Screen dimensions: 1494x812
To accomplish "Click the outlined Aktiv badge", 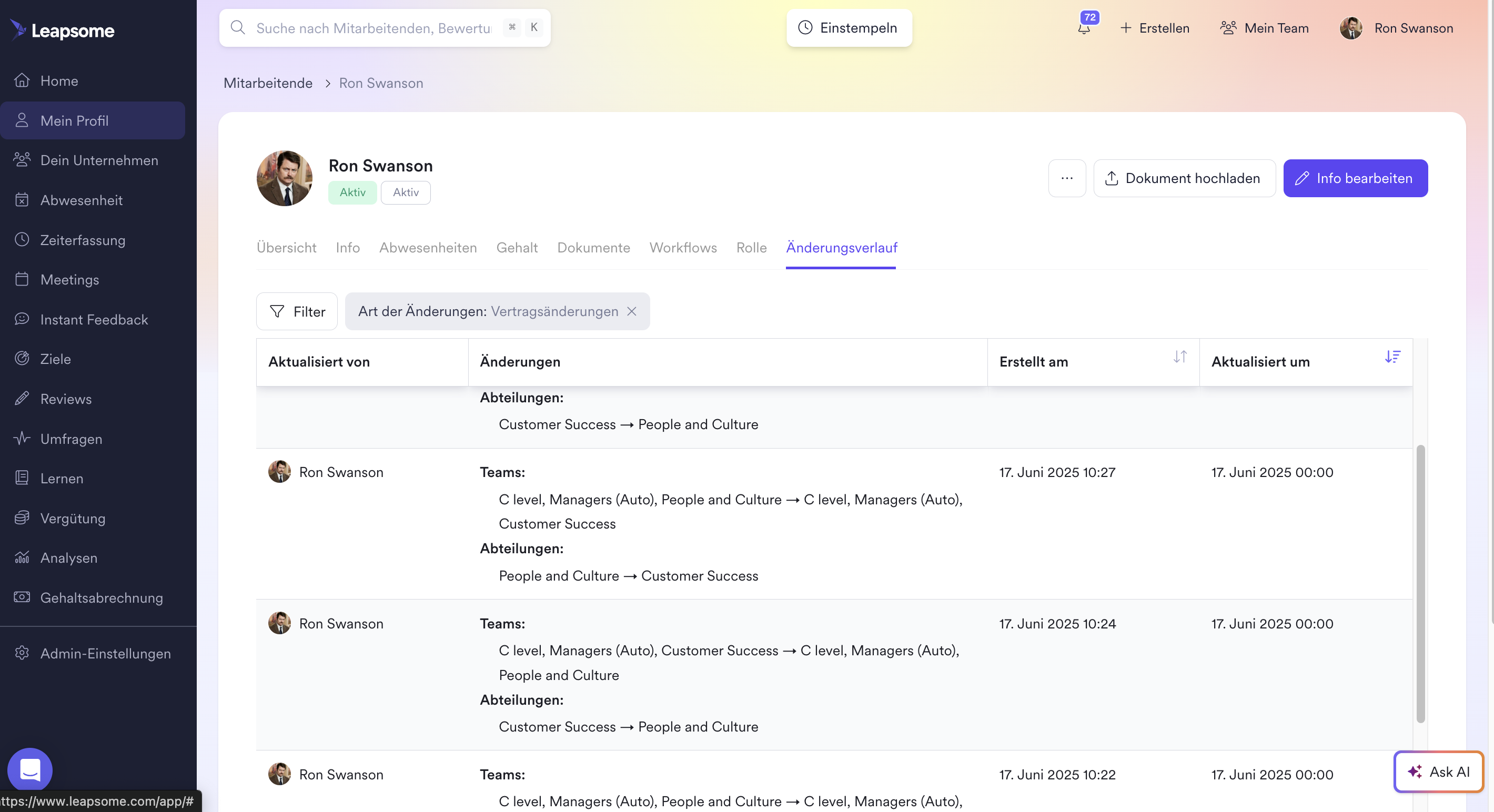I will 406,192.
